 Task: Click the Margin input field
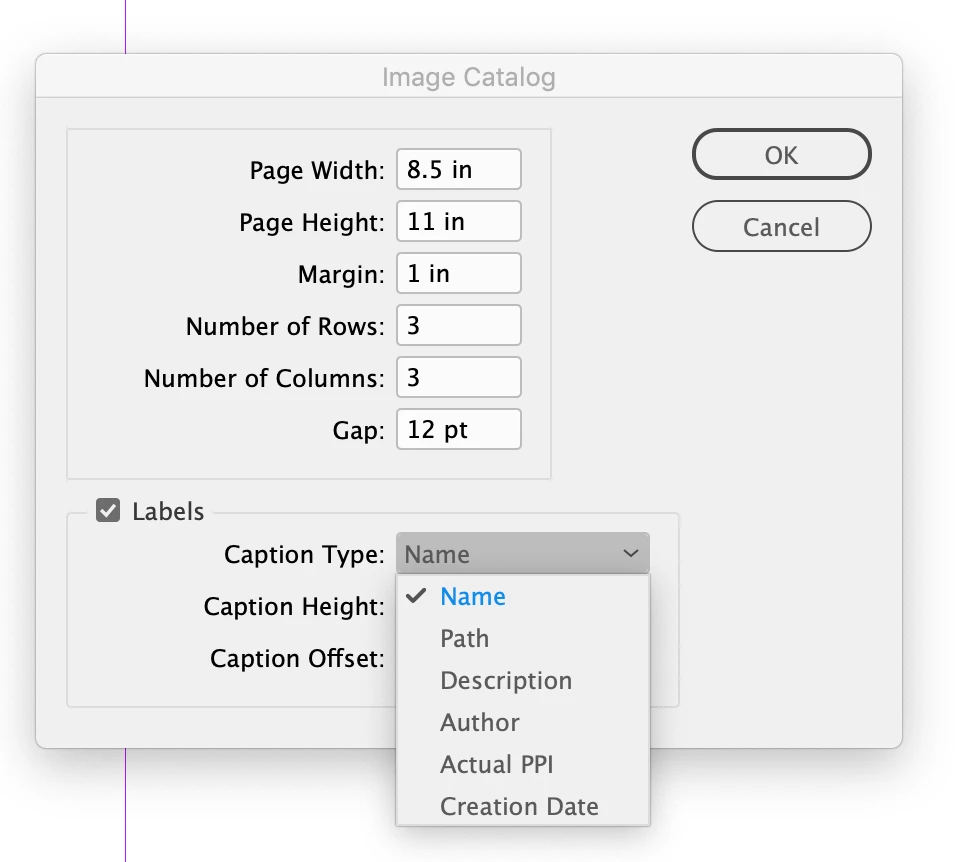tap(458, 273)
